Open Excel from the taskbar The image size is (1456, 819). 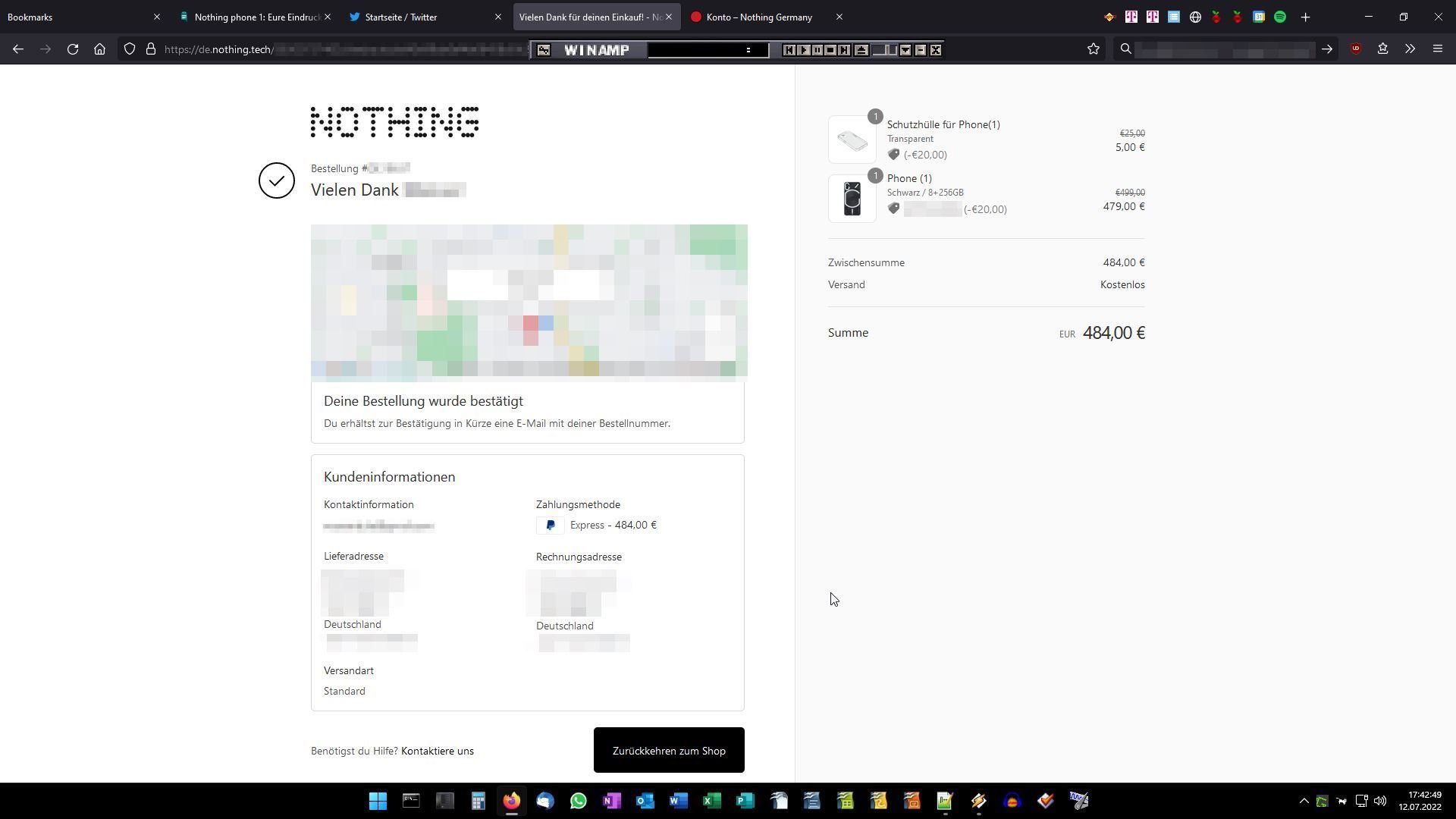pos(711,801)
